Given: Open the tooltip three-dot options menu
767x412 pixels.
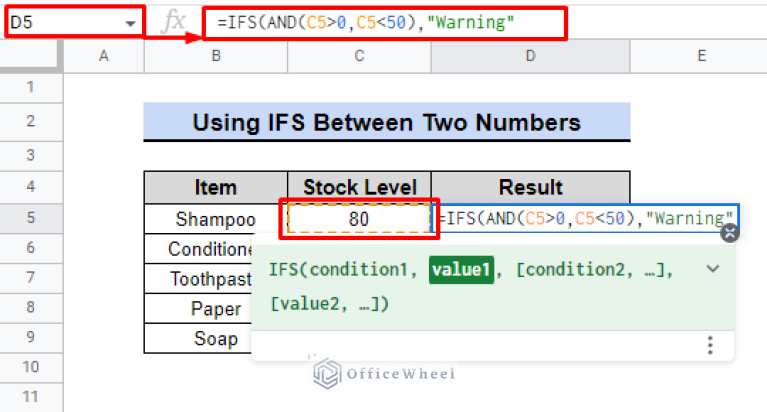Looking at the screenshot, I should click(710, 345).
